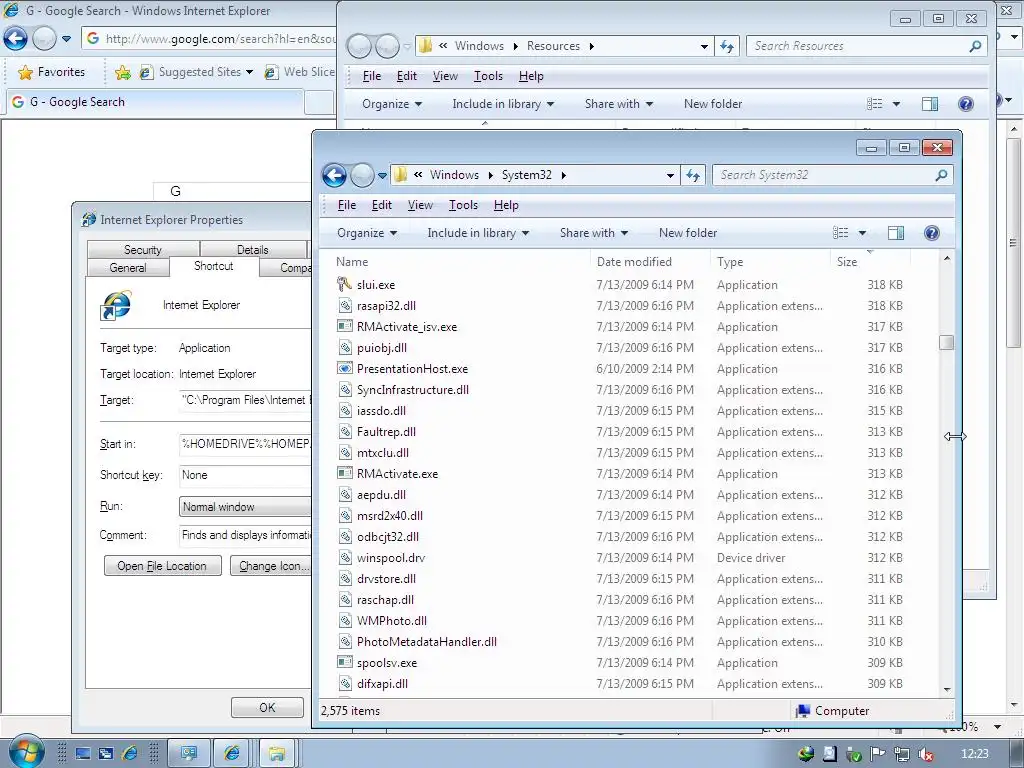Click the network tray icon
This screenshot has width=1024, height=768.
[901, 754]
